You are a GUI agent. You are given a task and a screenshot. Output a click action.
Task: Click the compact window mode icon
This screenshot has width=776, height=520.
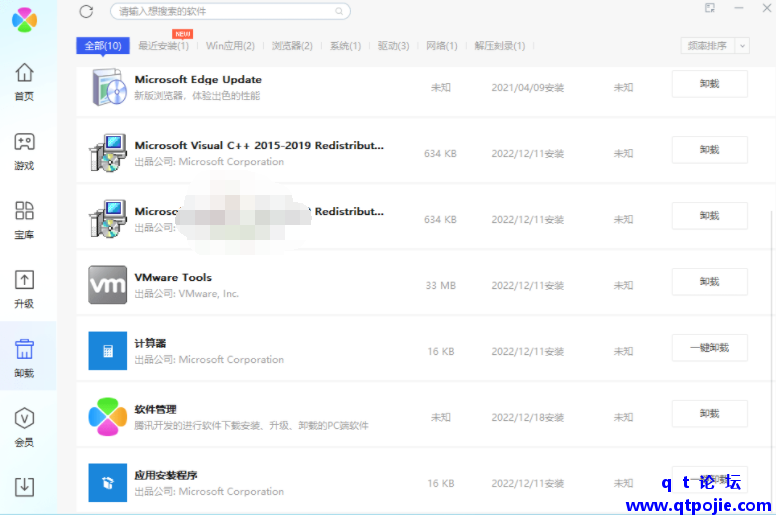click(710, 7)
